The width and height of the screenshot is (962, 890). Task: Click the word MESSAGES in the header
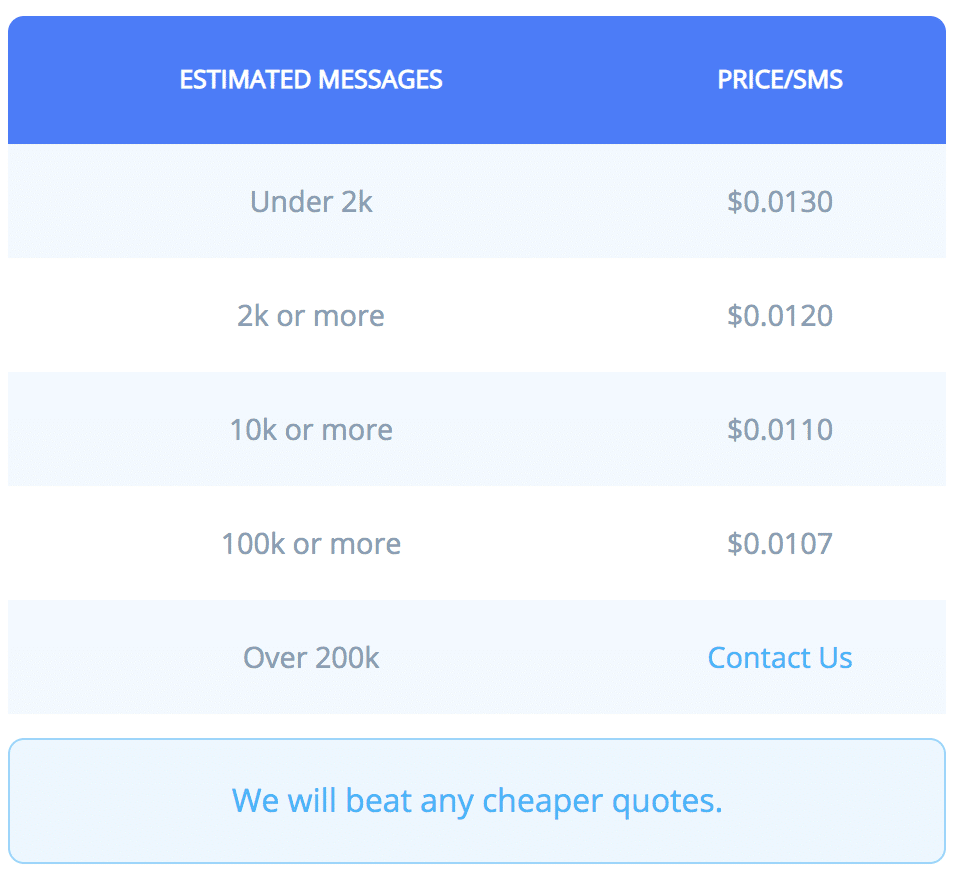pos(380,80)
